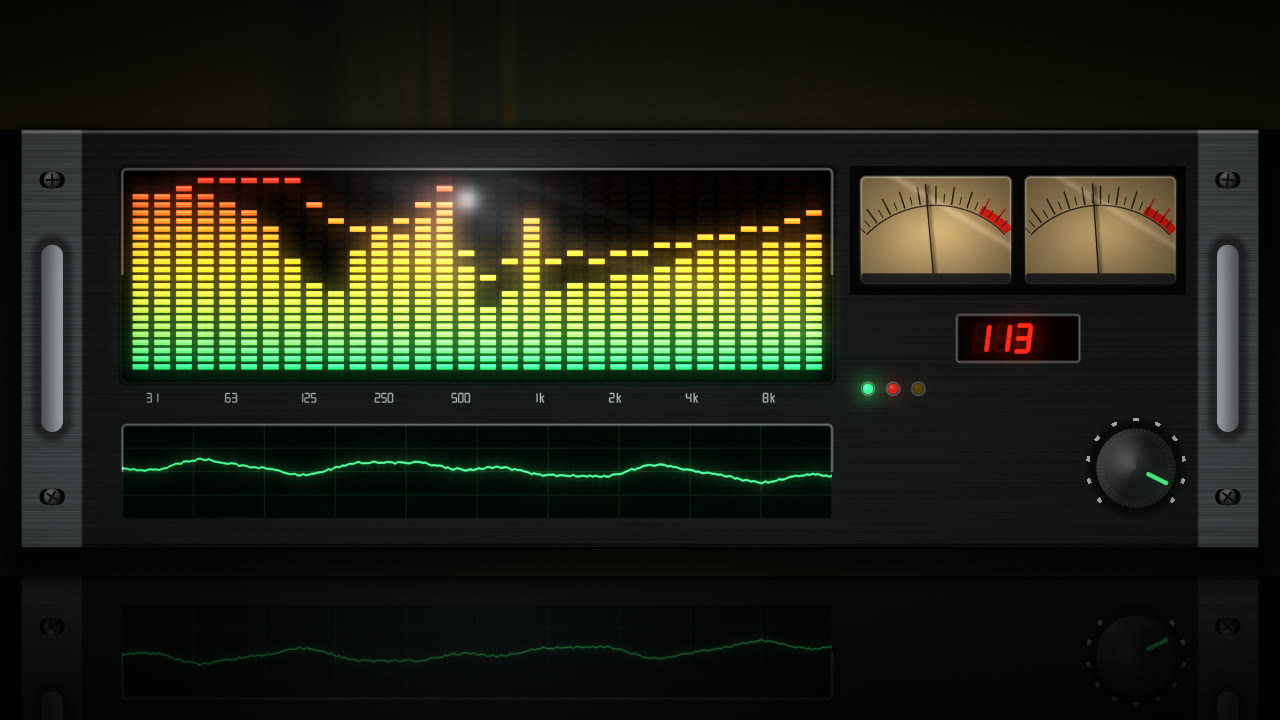This screenshot has height=720, width=1280.
Task: Click the 31 frequency label
Action: (x=153, y=398)
